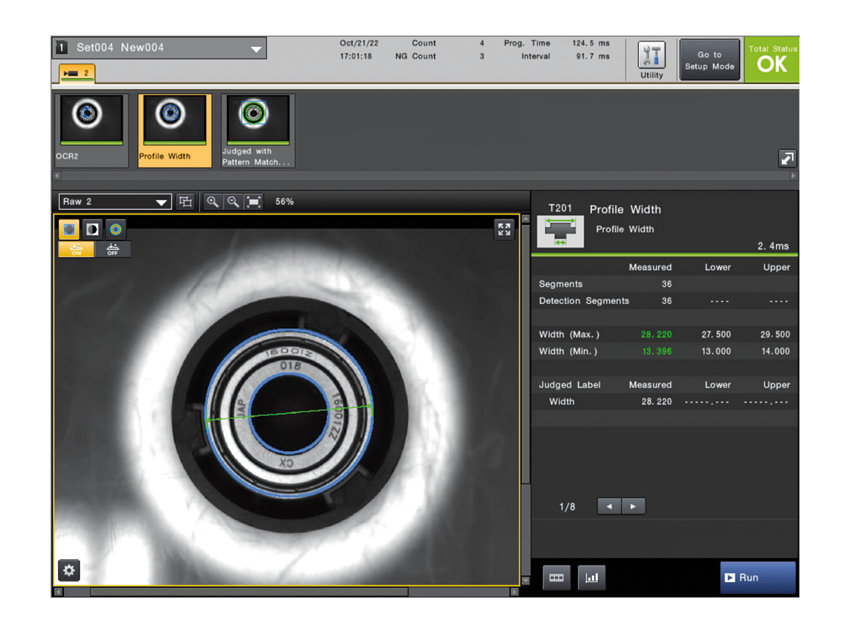Click the Total Status OK indicator
850x634 pixels.
pos(772,60)
